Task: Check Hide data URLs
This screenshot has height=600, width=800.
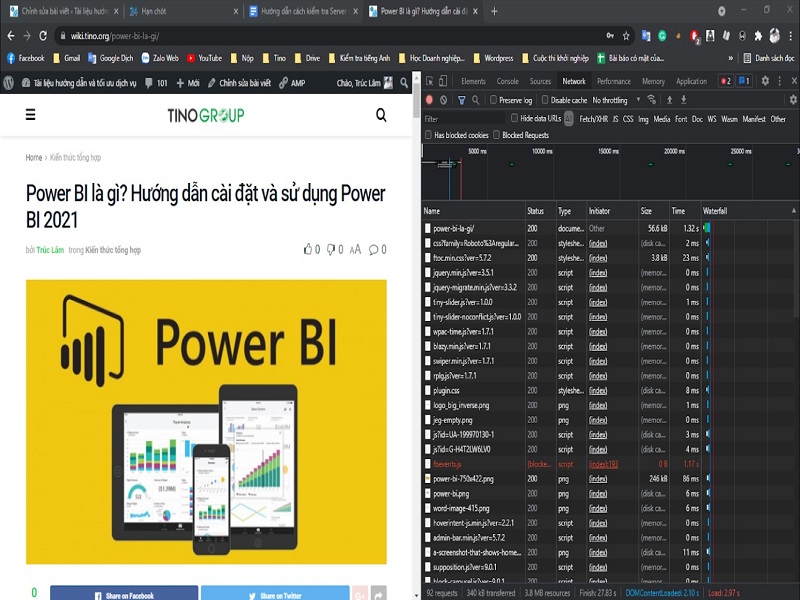Action: point(514,118)
